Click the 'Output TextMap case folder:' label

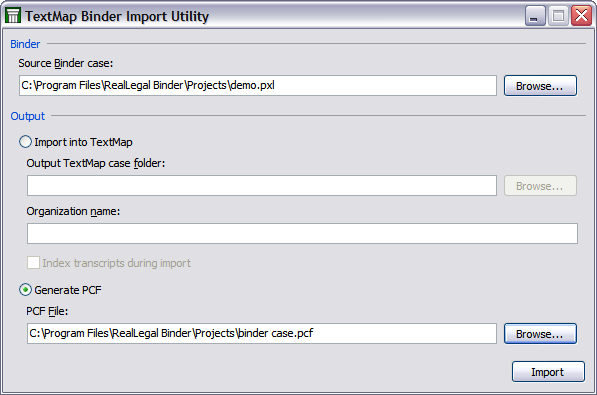coord(96,163)
